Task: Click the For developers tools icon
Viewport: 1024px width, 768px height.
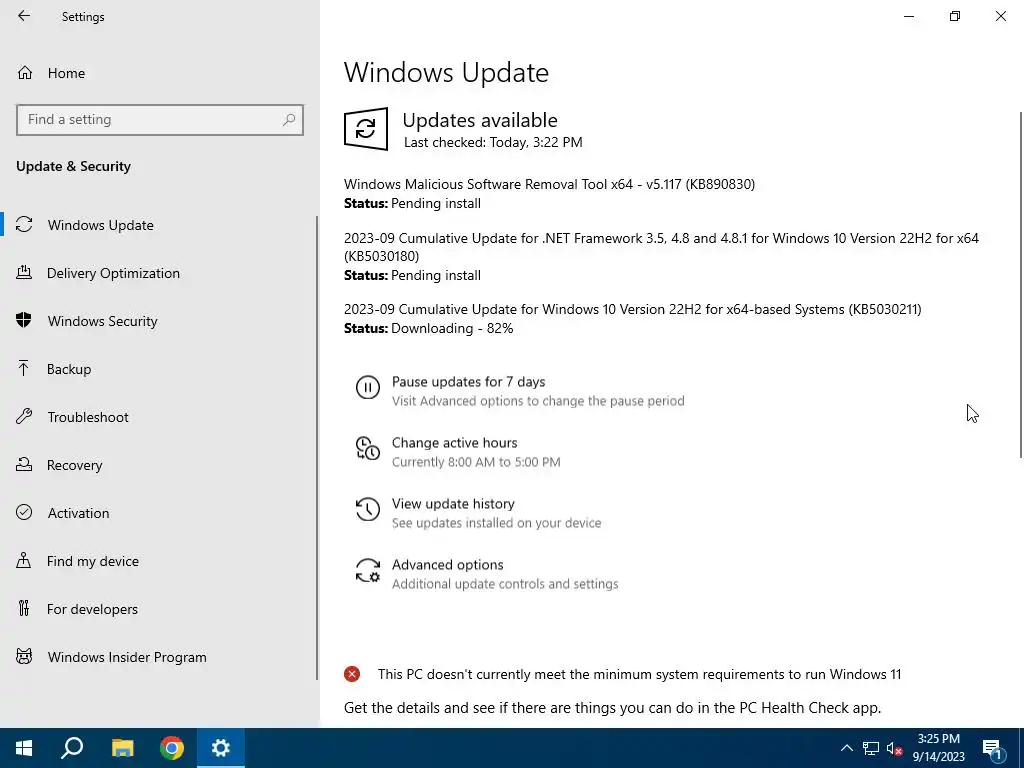Action: (x=24, y=608)
